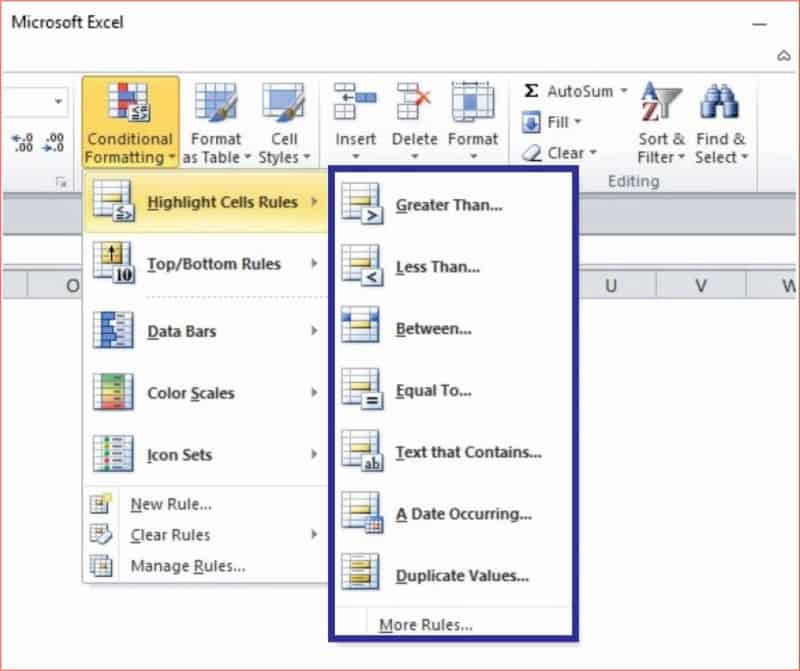
Task: Click the Less Than rule icon
Action: tap(362, 266)
